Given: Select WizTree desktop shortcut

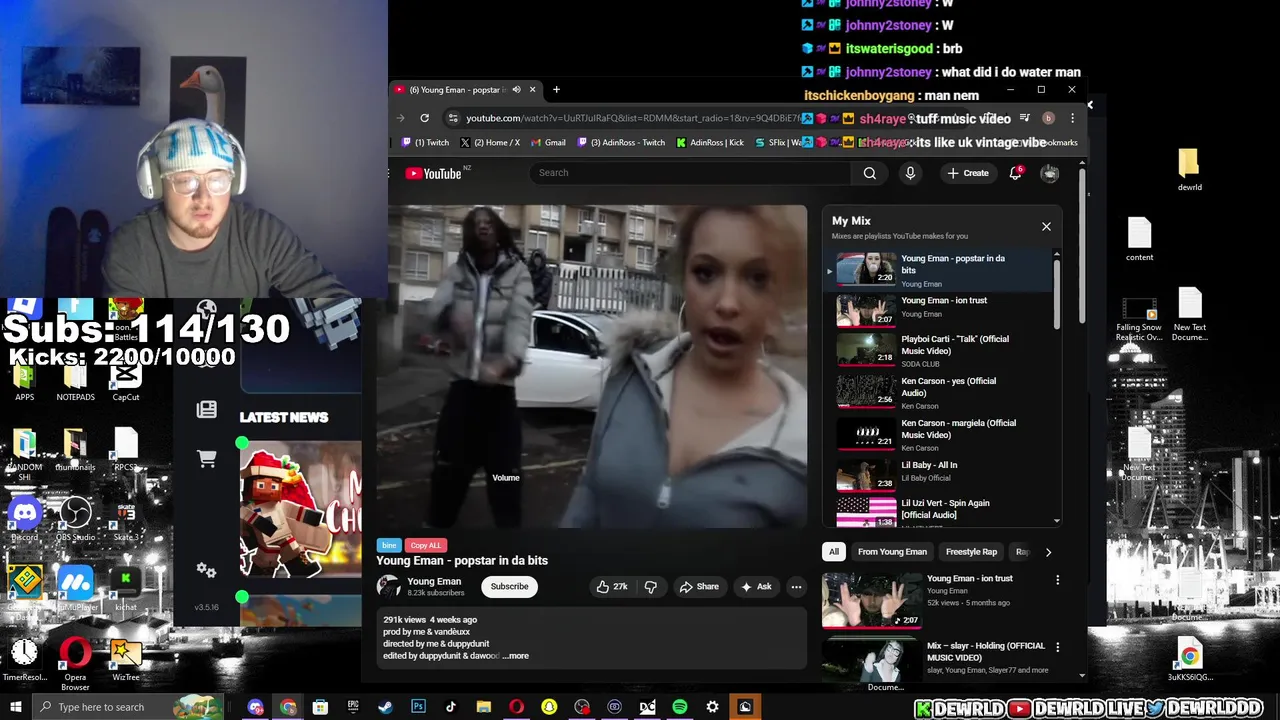Looking at the screenshot, I should click(x=126, y=660).
